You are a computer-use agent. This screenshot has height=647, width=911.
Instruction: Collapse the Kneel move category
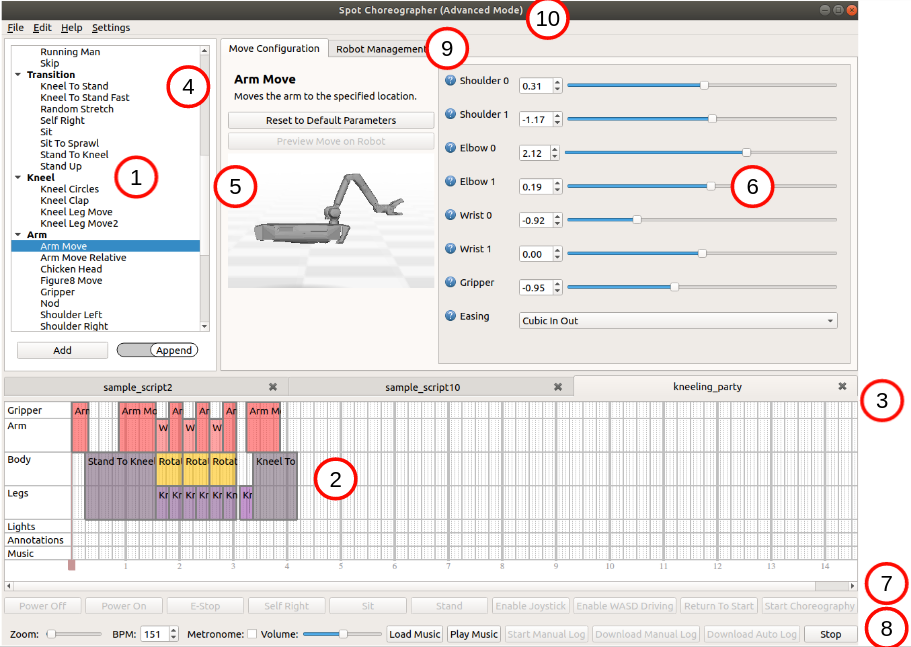point(18,177)
